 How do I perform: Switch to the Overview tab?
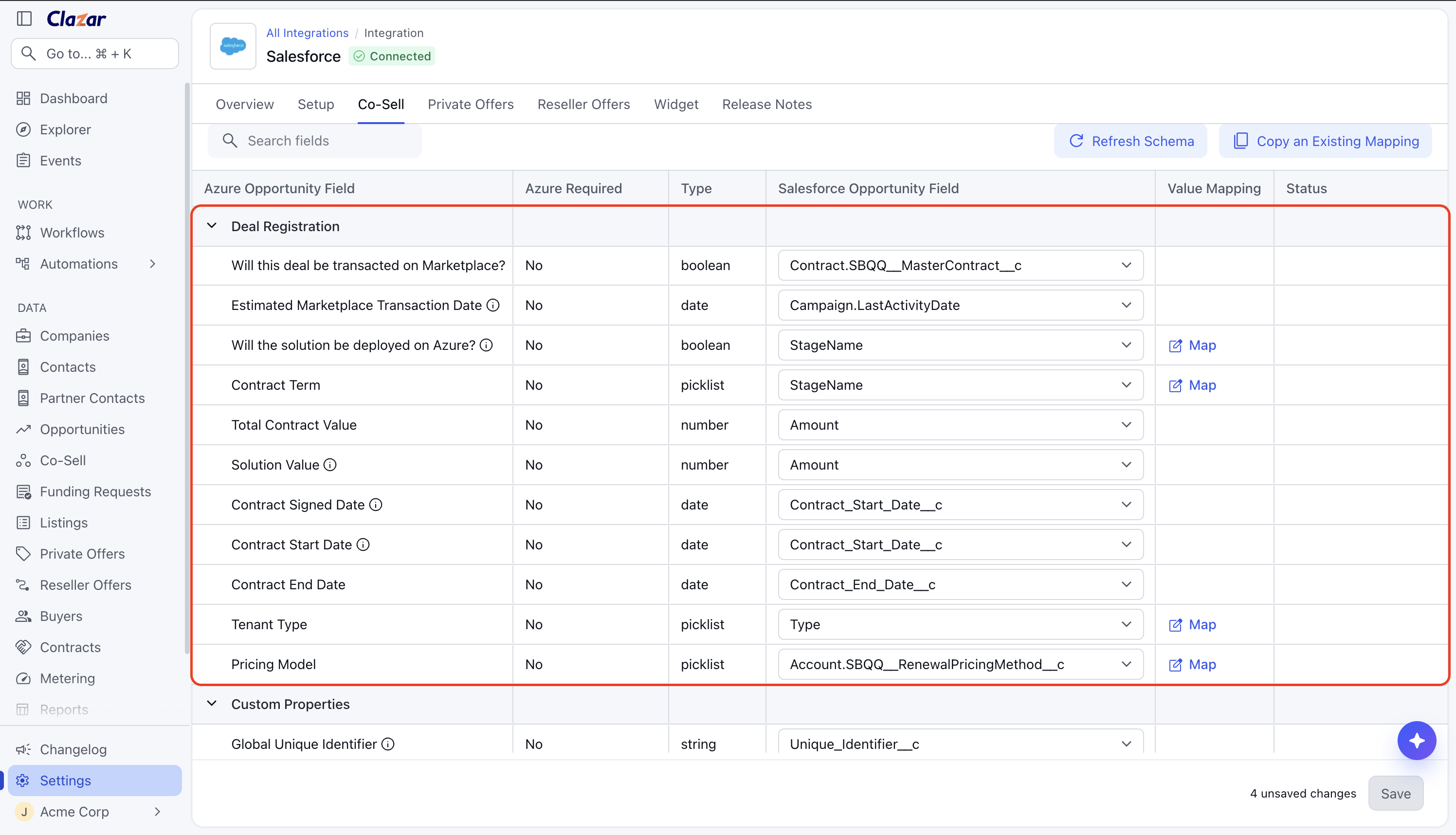click(245, 104)
